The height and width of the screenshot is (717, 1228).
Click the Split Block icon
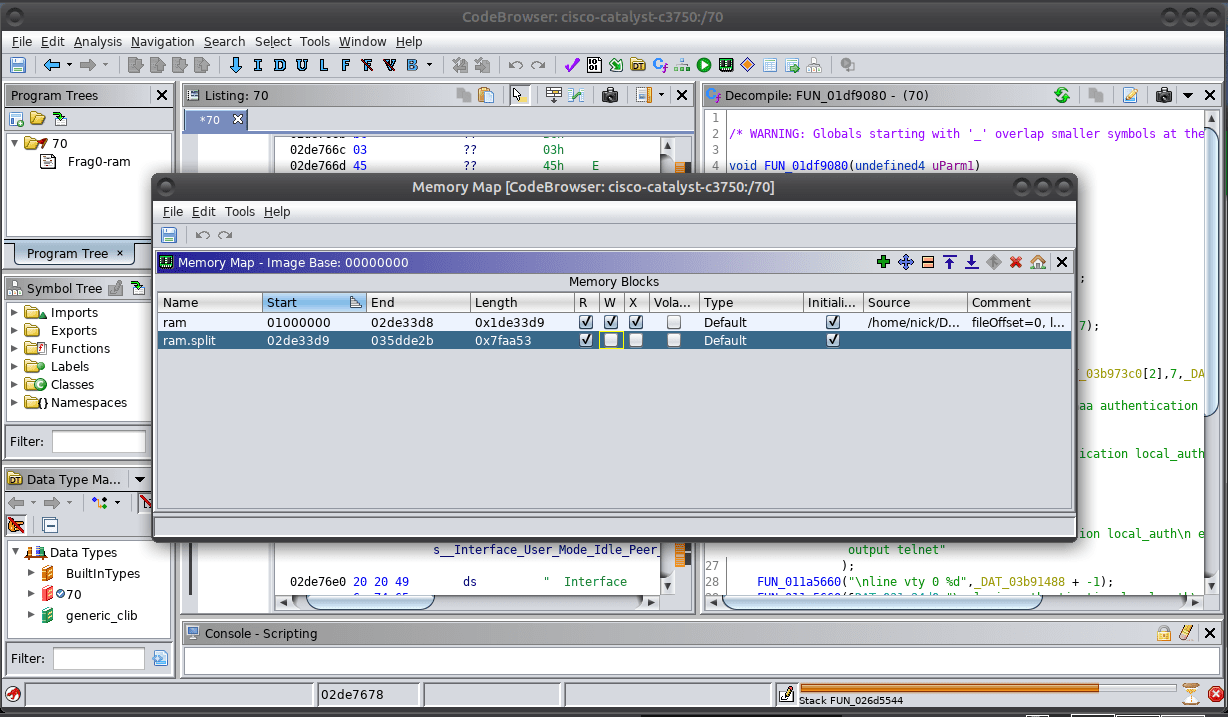coord(928,262)
